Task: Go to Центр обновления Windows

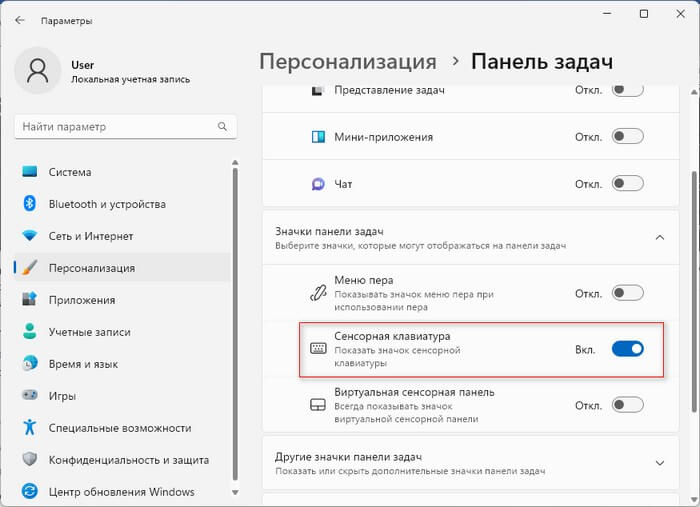Action: click(122, 492)
